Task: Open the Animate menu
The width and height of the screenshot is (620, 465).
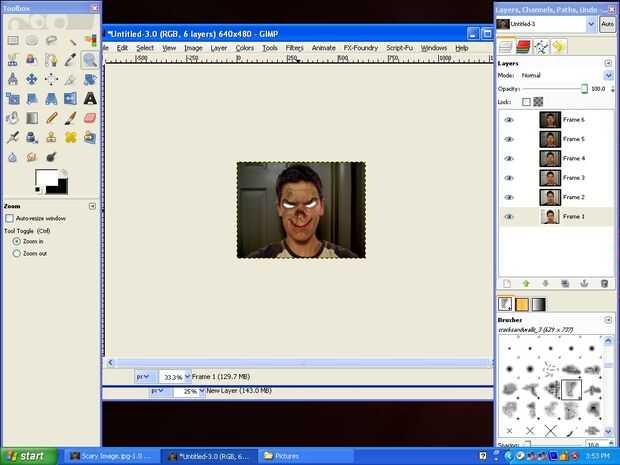Action: click(323, 48)
